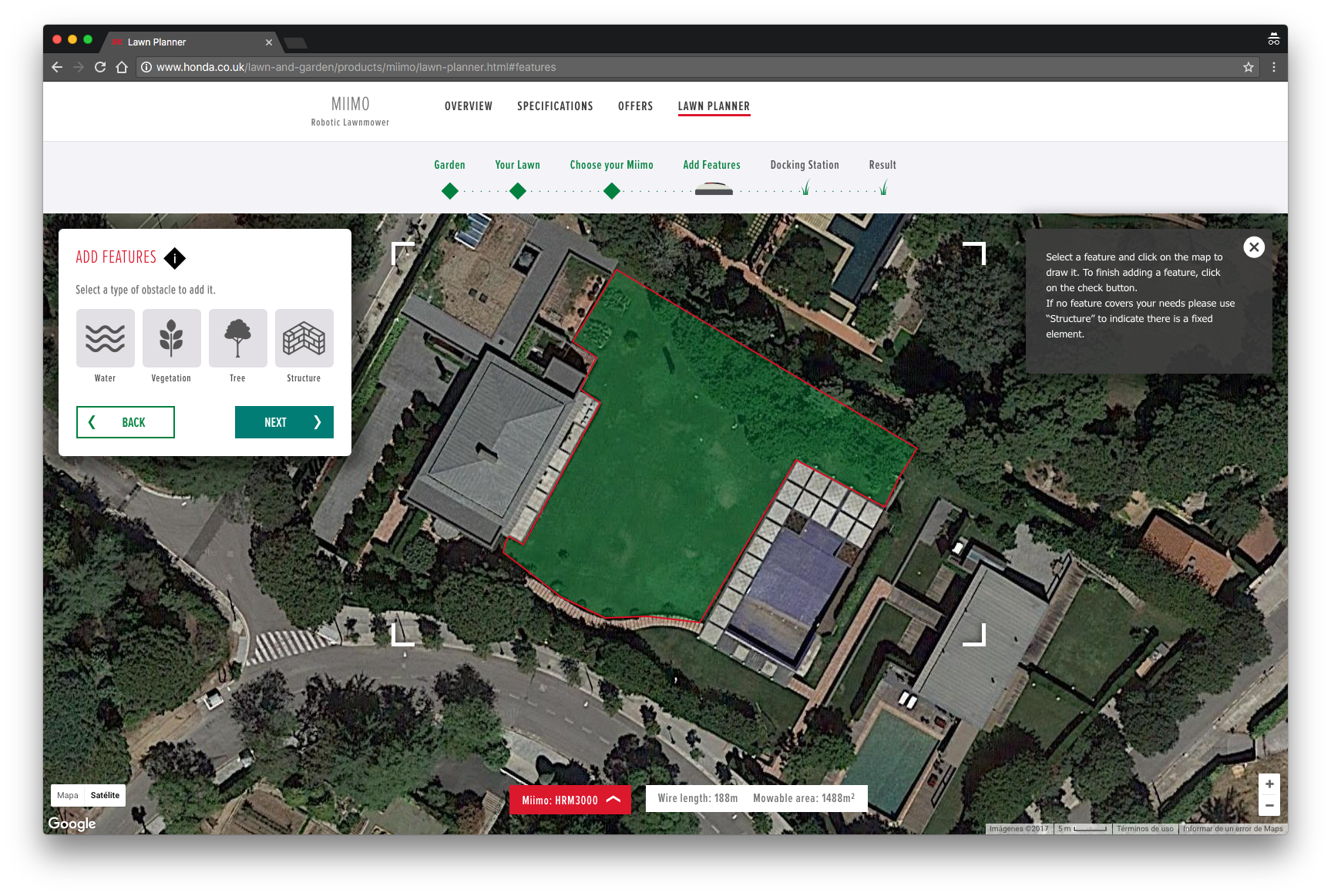Viewport: 1331px width, 896px height.
Task: Reload the page
Action: coord(100,67)
